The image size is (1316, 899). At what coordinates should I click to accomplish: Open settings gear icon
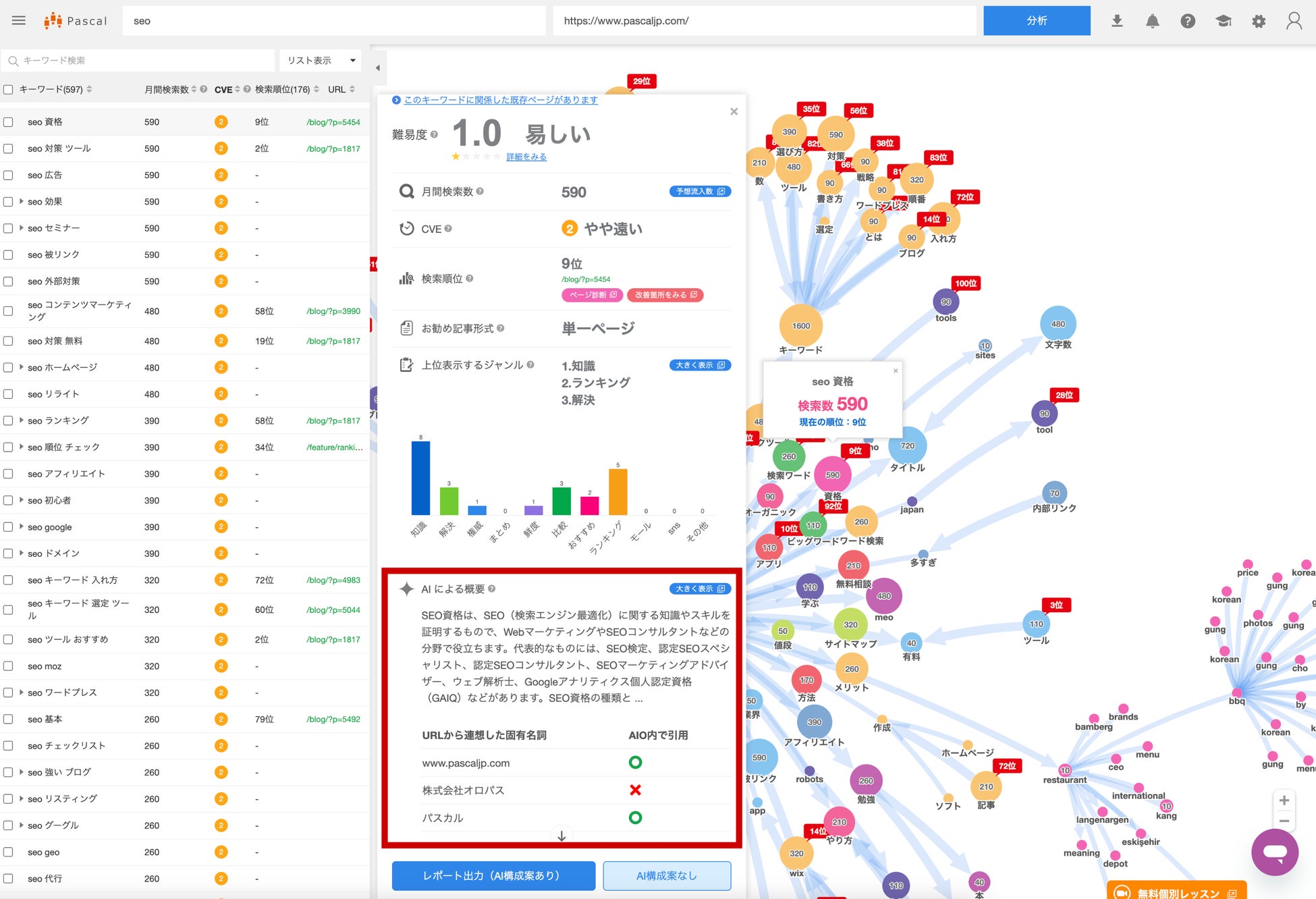coord(1258,21)
